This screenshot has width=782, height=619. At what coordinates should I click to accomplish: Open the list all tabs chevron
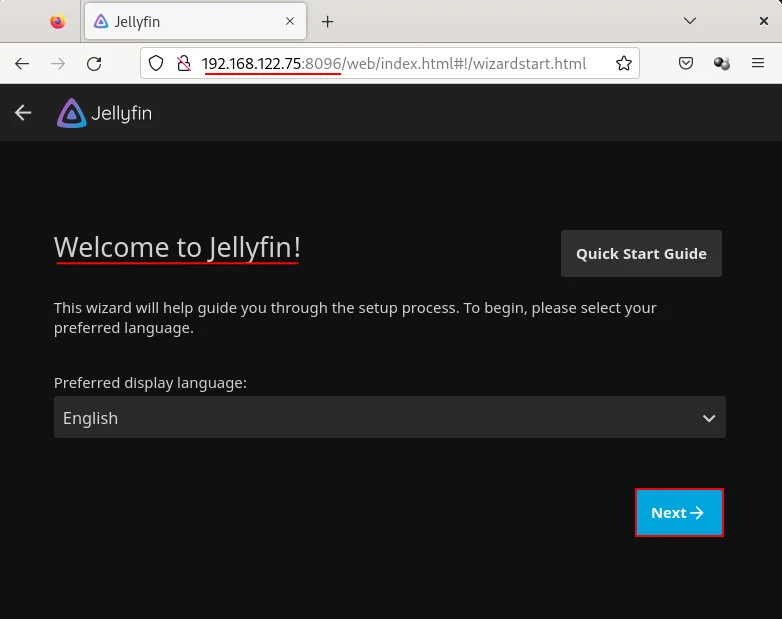point(690,21)
